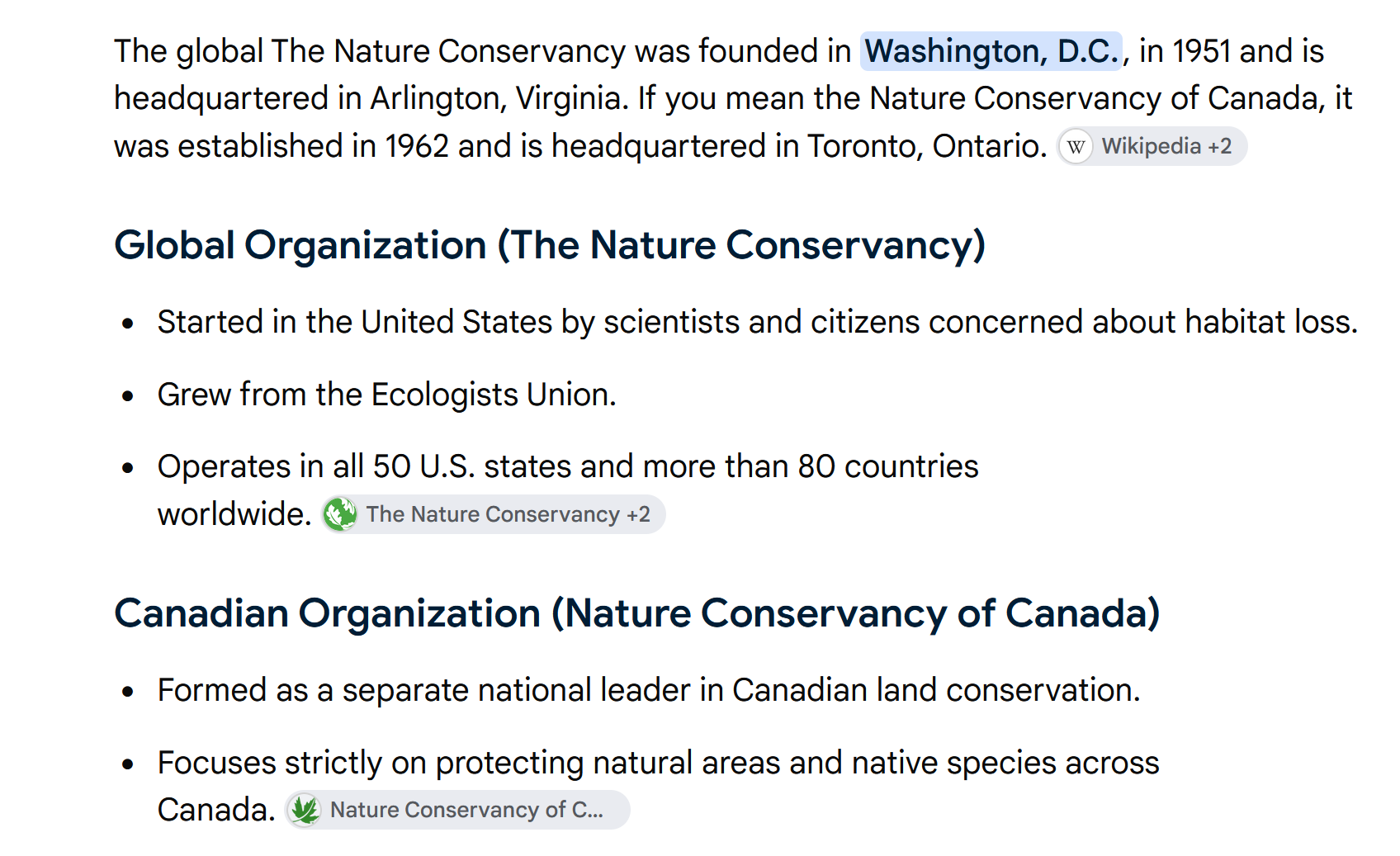The width and height of the screenshot is (1400, 856).
Task: Click the +2 count beside Wikipedia
Action: (1220, 147)
